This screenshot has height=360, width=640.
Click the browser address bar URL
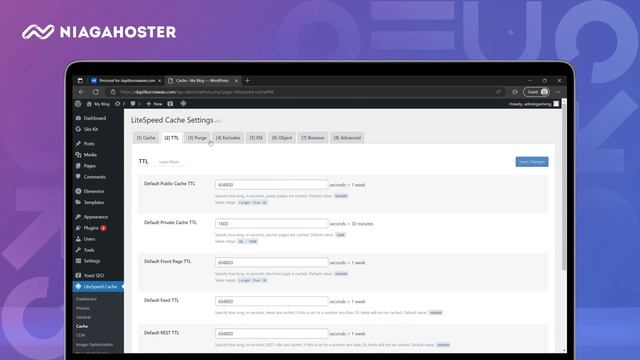tap(197, 92)
